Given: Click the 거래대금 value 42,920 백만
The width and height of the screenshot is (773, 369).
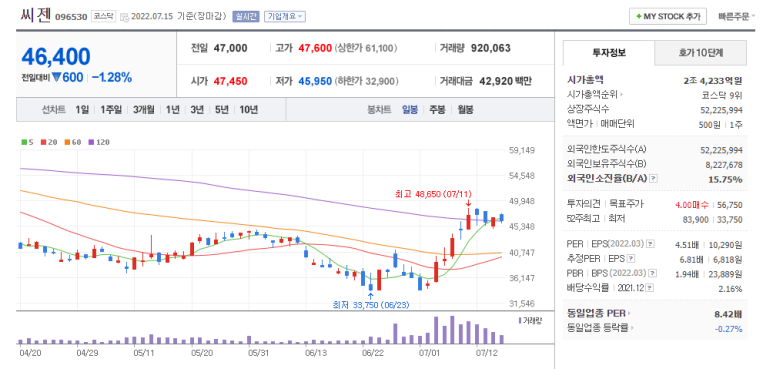Looking at the screenshot, I should pos(505,81).
